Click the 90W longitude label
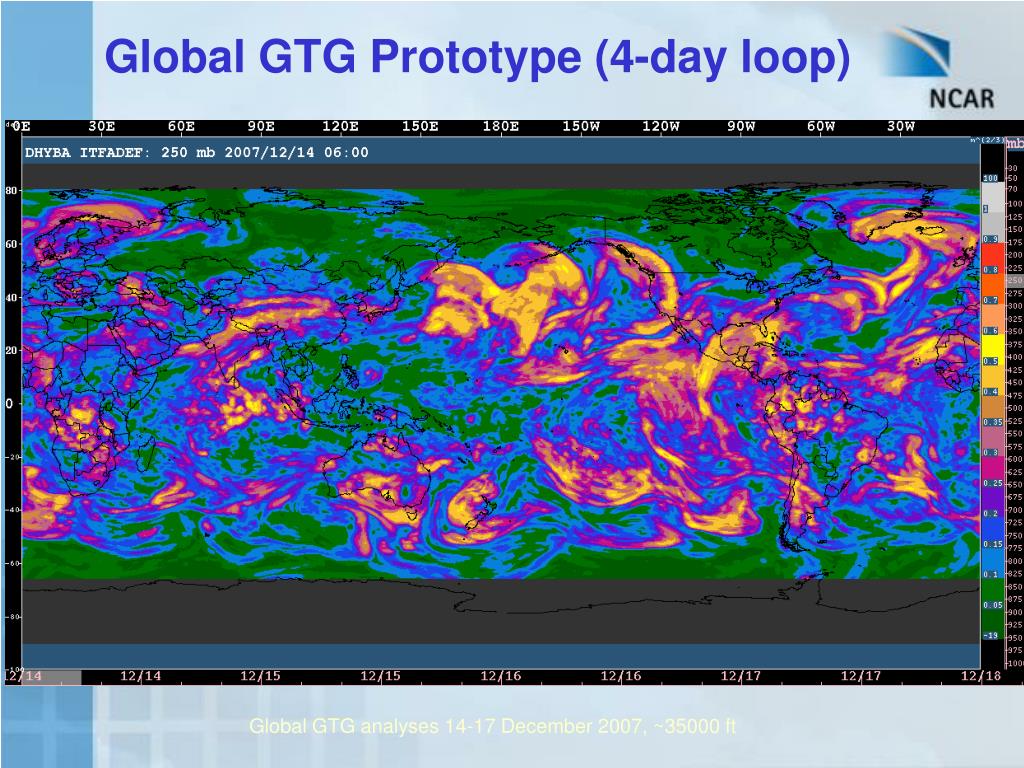 pyautogui.click(x=741, y=126)
